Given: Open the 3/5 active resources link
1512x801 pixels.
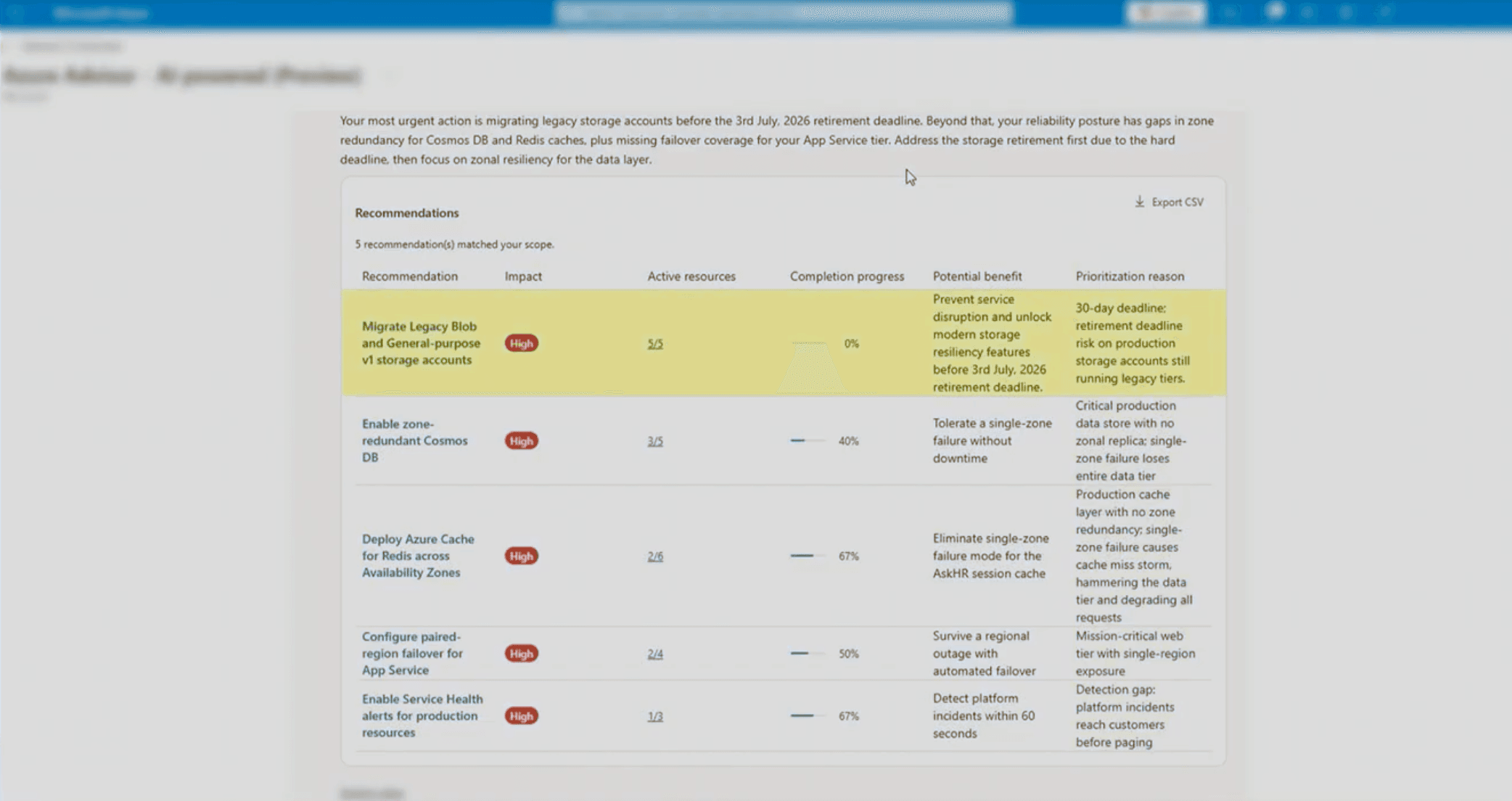Looking at the screenshot, I should 655,440.
